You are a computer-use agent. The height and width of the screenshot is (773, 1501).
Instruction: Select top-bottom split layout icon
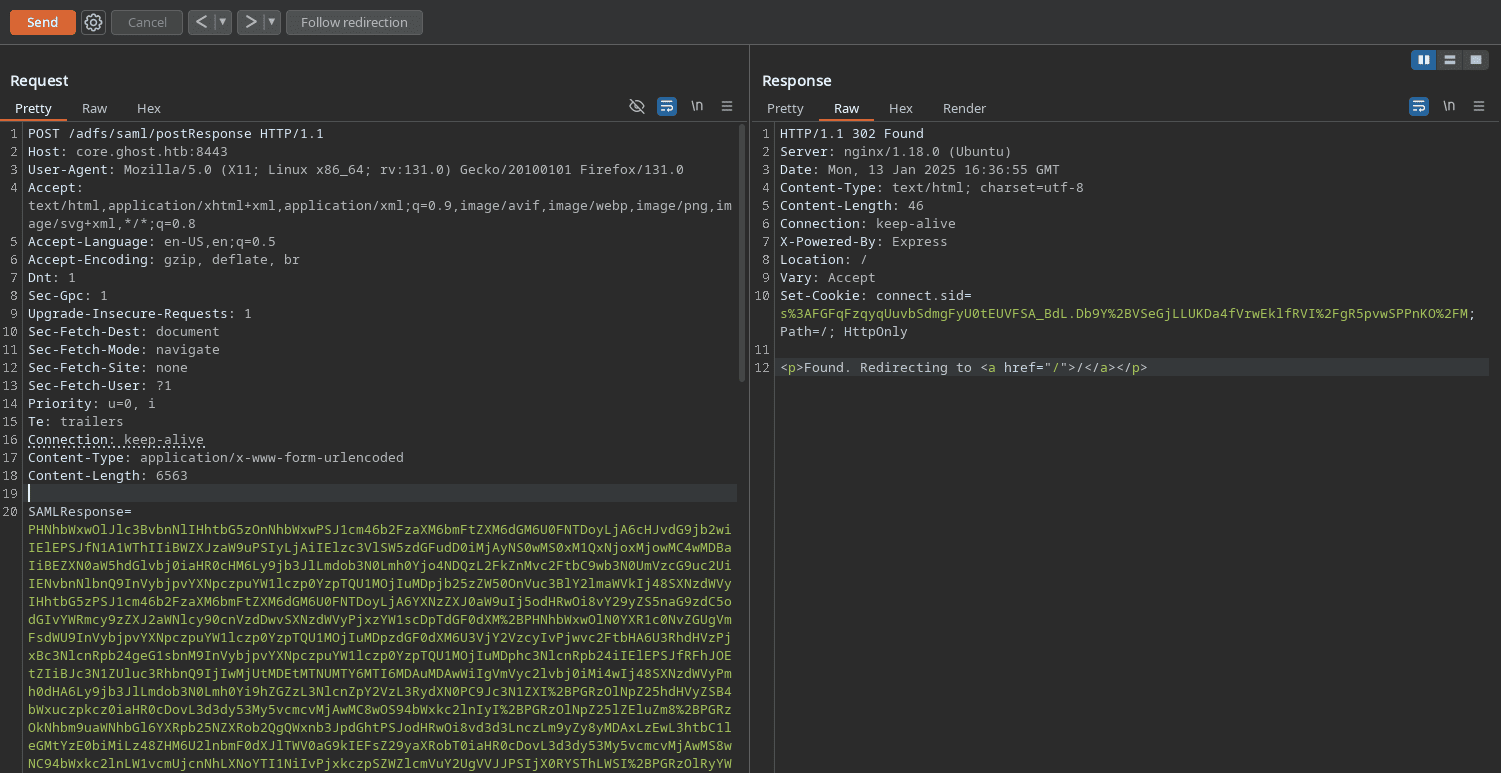[1449, 60]
